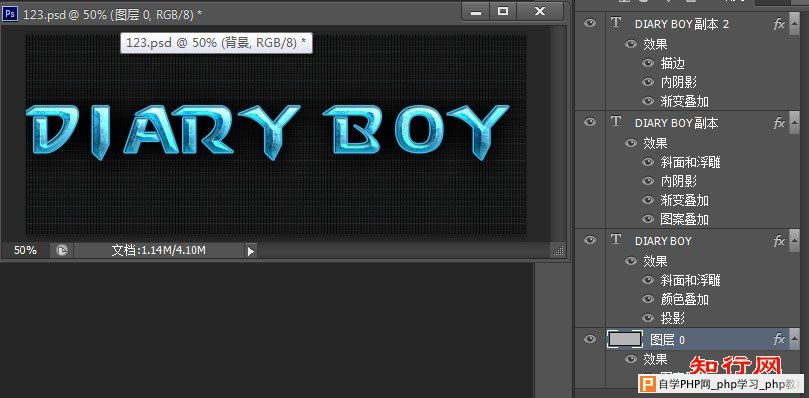
Task: Toggle the 描边 effect eye
Action: click(648, 63)
